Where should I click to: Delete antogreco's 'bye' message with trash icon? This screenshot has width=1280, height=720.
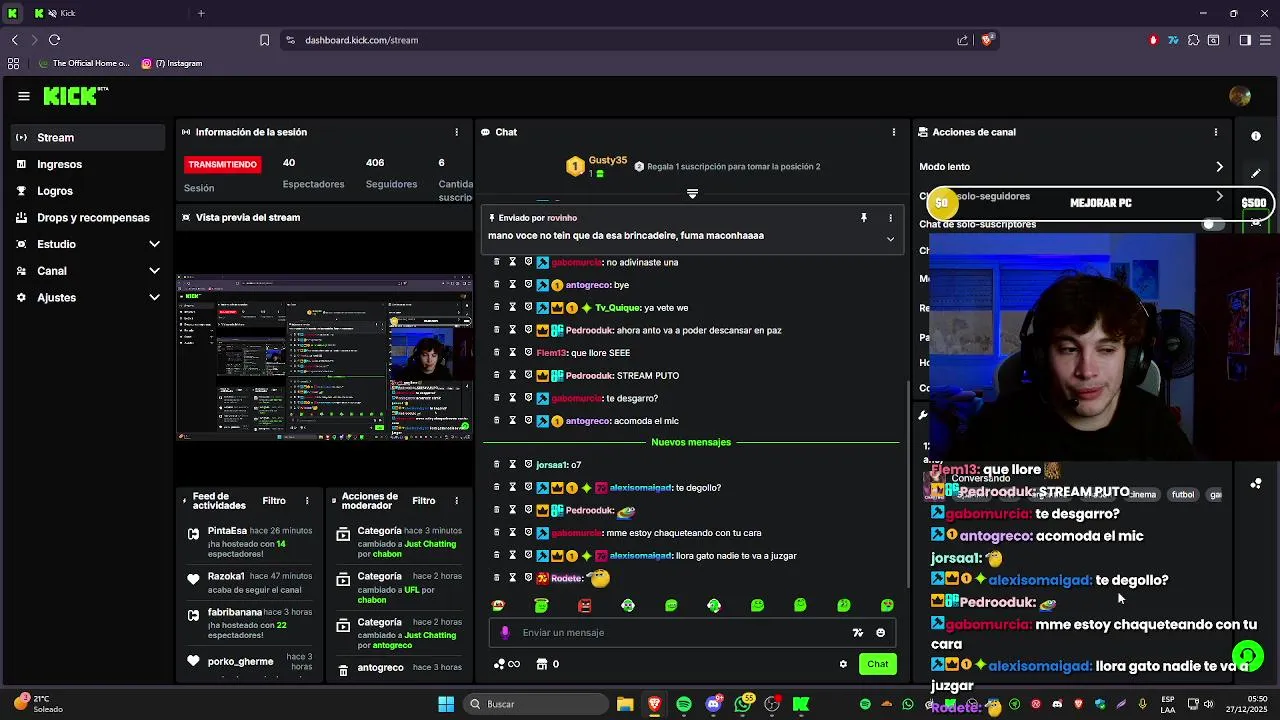(496, 285)
